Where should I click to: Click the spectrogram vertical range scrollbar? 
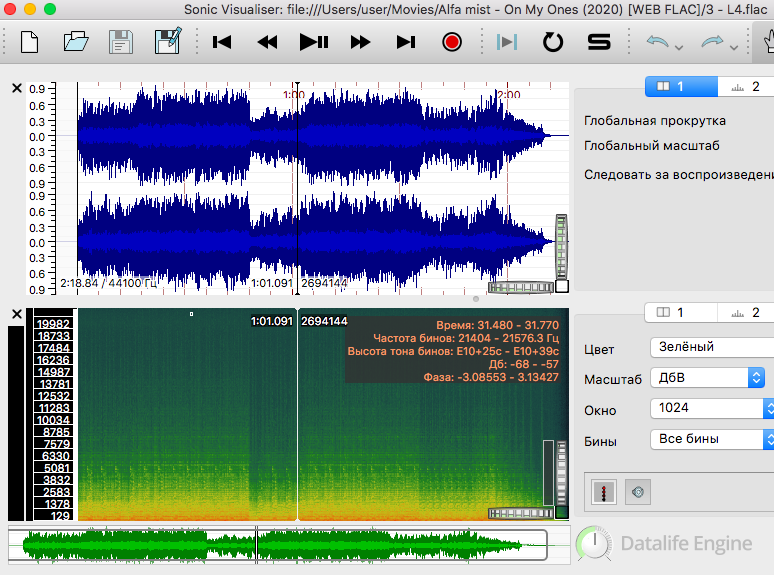548,473
